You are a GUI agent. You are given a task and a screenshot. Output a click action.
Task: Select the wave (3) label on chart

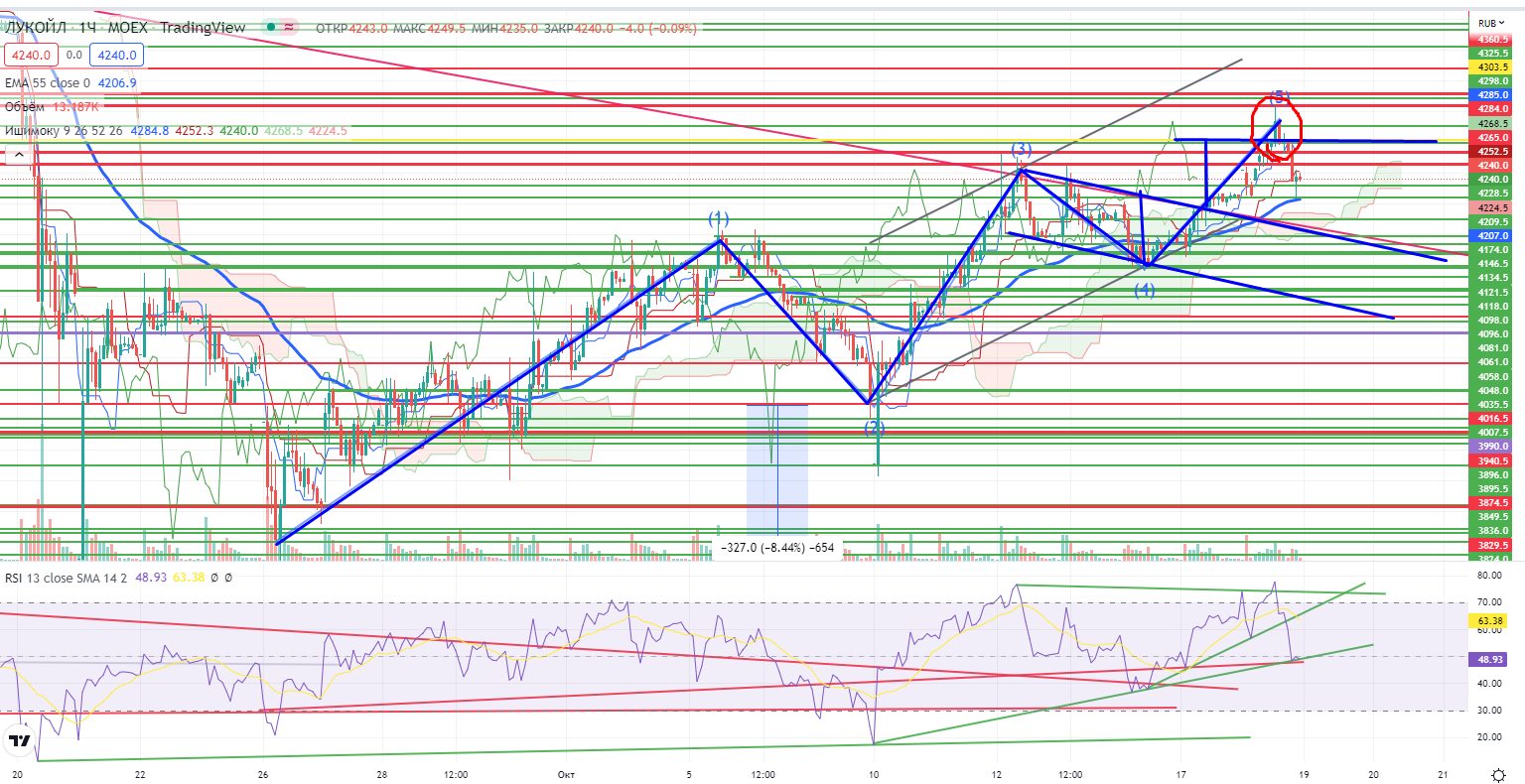click(x=1022, y=150)
